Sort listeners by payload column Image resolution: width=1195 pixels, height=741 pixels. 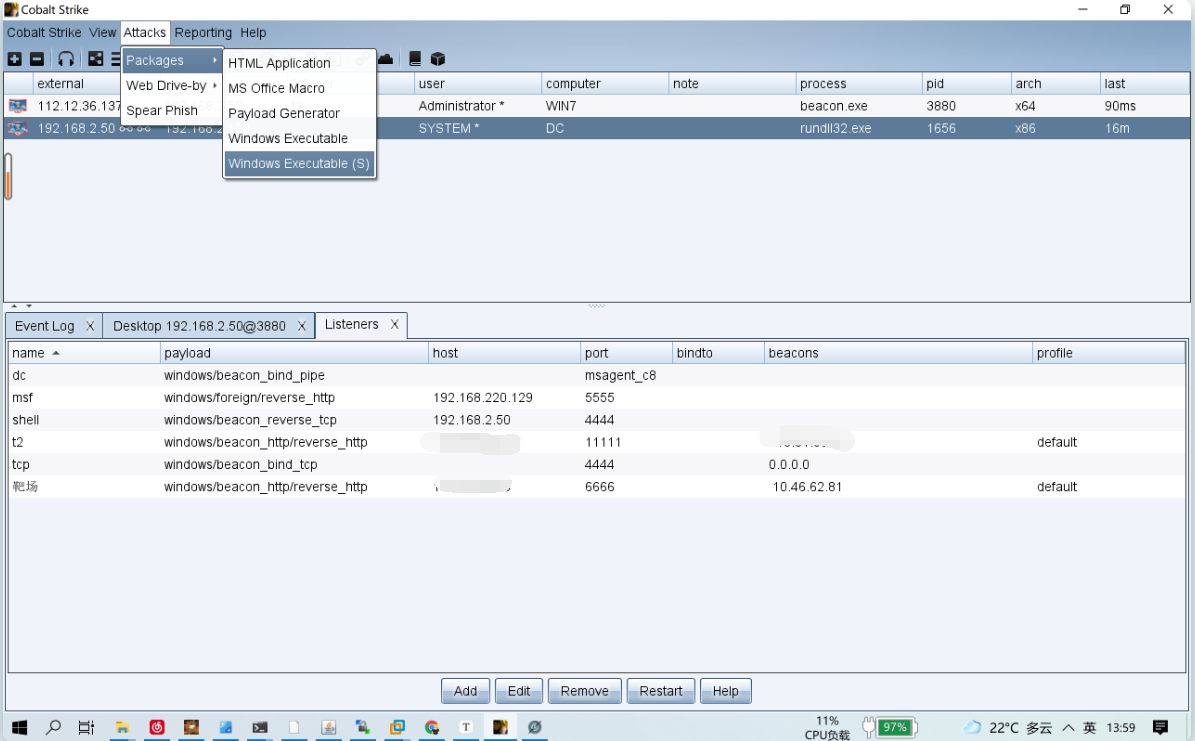click(294, 353)
